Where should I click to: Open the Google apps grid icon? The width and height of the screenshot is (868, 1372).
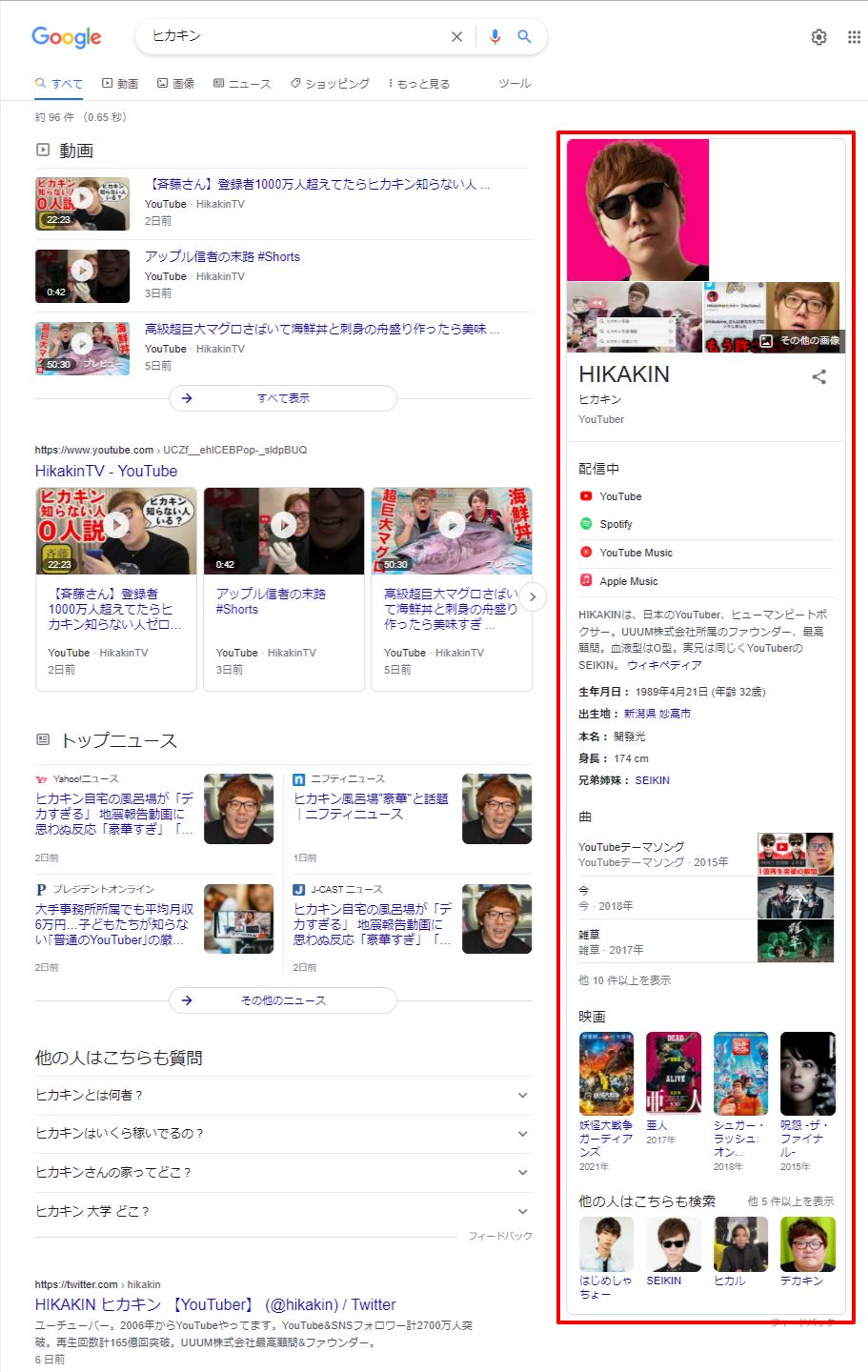pos(854,37)
